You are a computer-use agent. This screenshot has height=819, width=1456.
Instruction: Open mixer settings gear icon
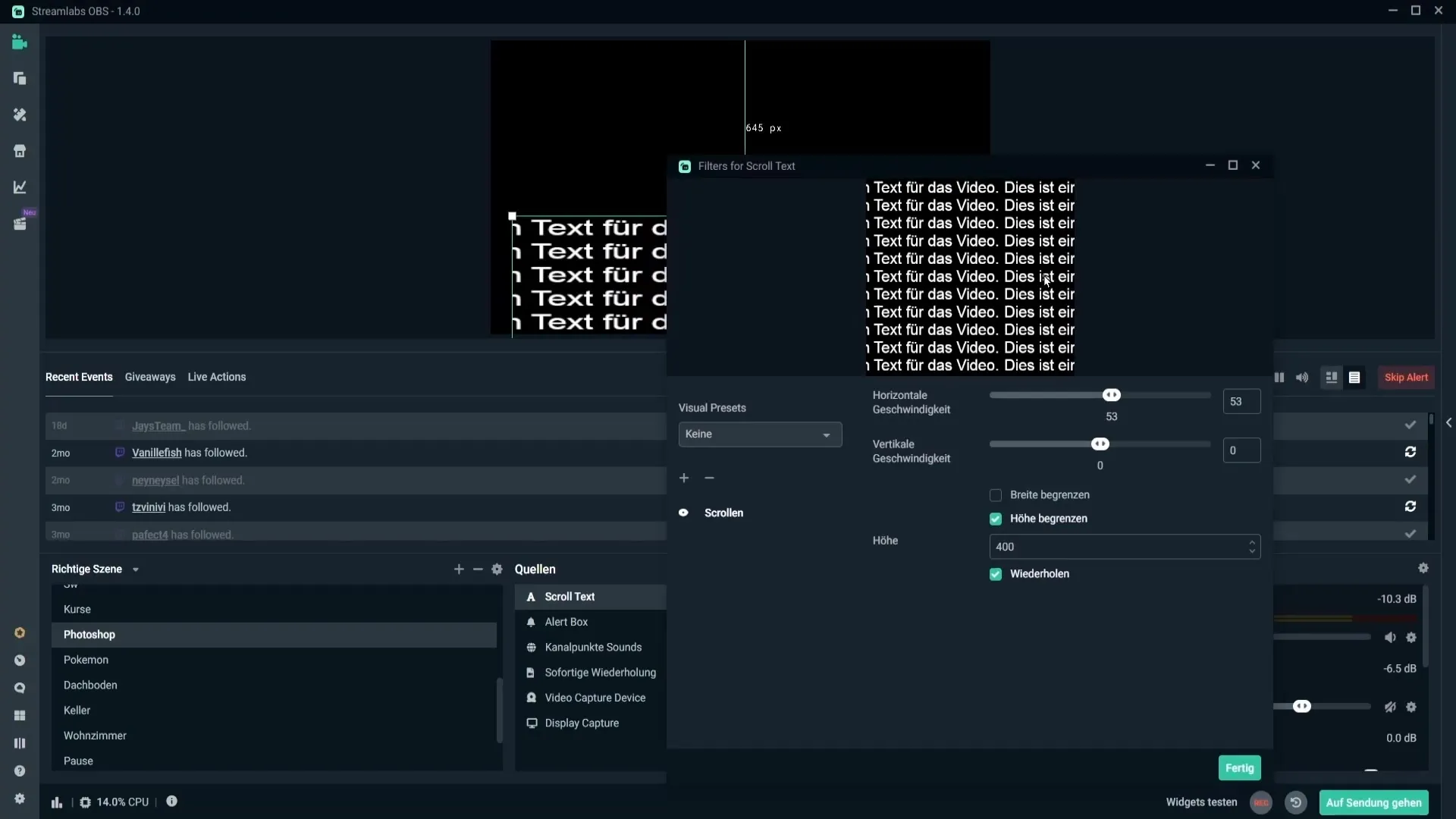click(x=1423, y=568)
